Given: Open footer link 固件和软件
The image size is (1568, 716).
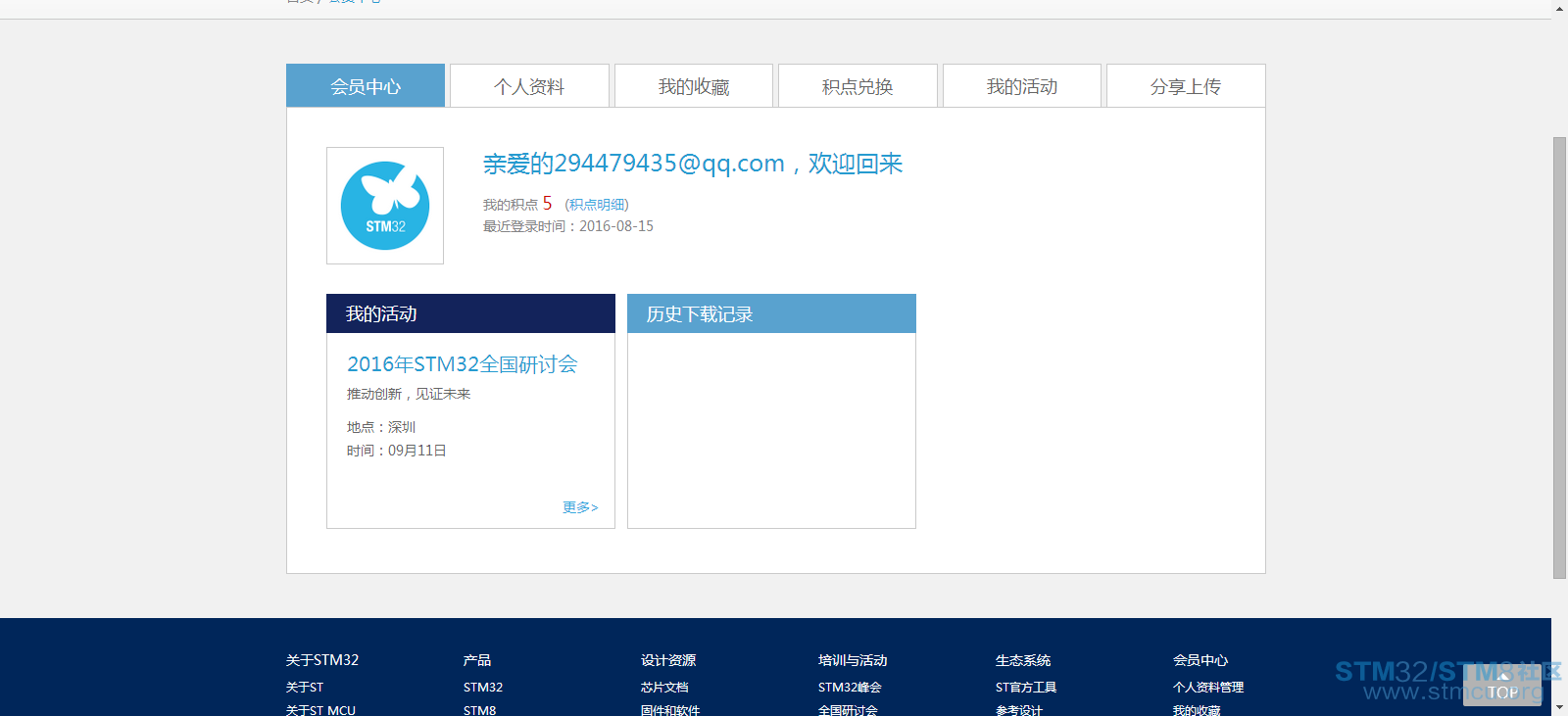Looking at the screenshot, I should point(670,710).
